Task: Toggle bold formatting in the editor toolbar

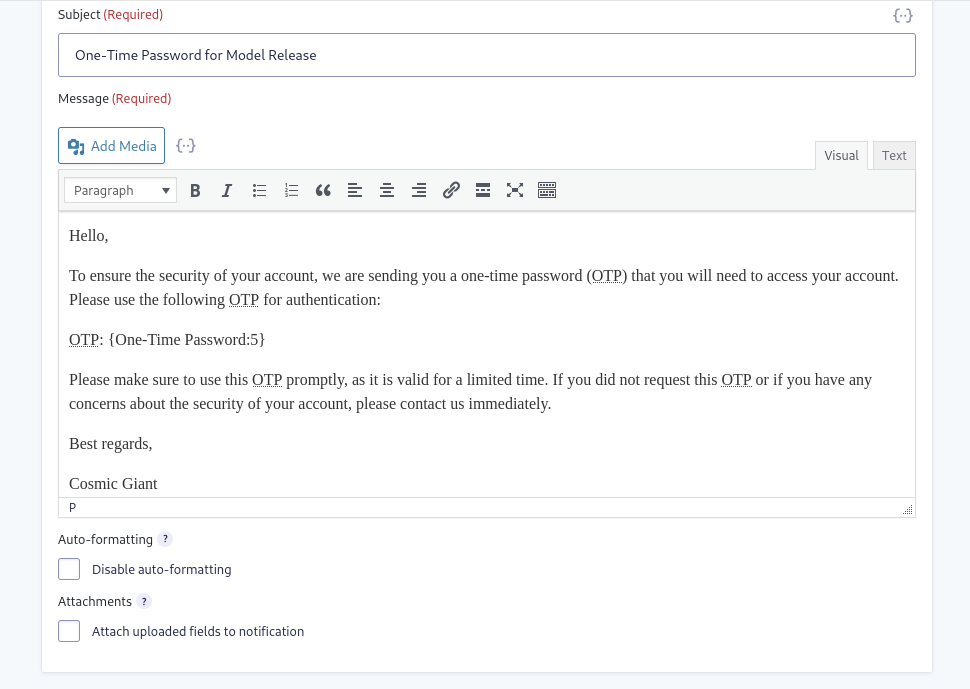Action: pos(195,190)
